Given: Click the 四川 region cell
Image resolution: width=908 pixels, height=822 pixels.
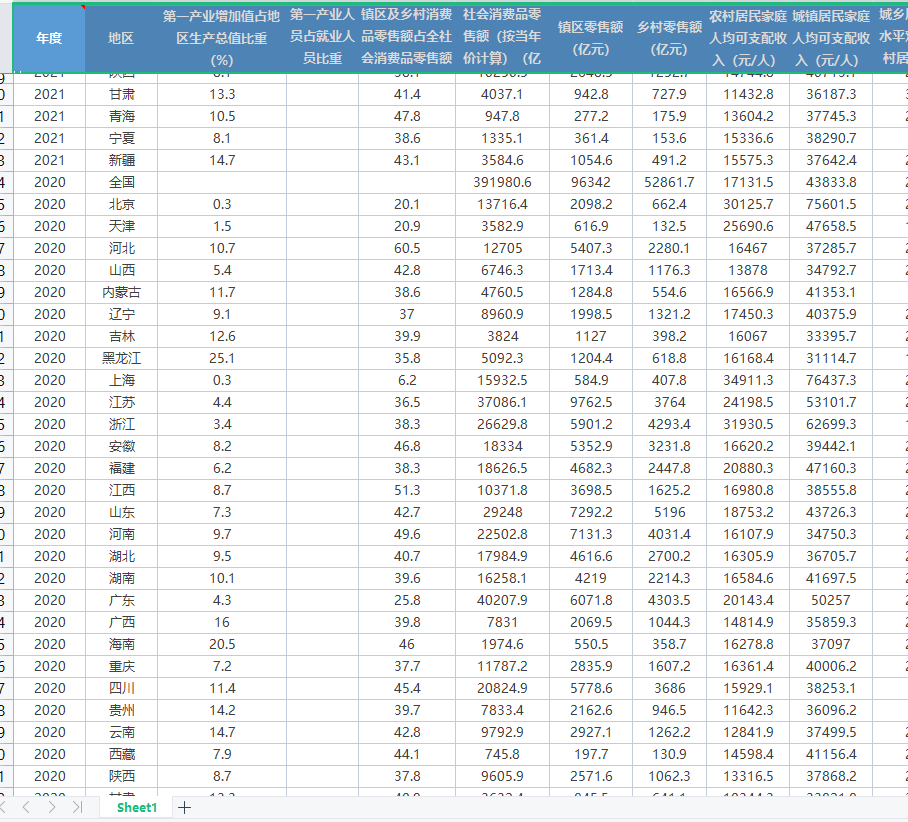Looking at the screenshot, I should tap(121, 689).
